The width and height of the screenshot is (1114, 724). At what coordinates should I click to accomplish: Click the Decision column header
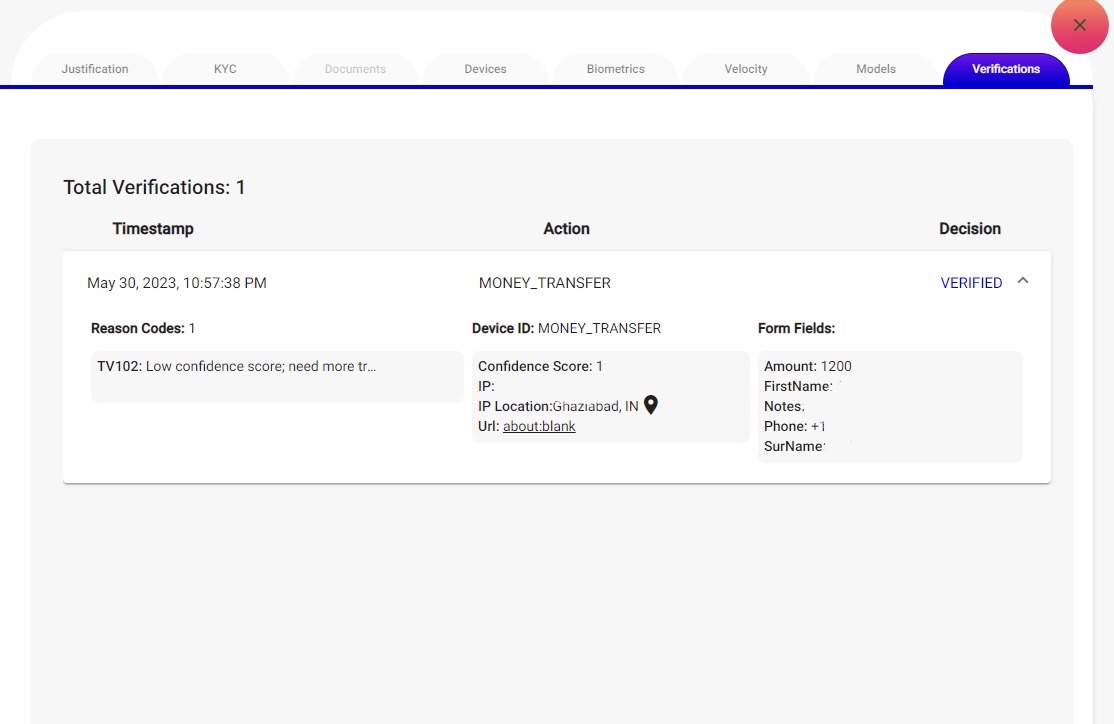pos(970,229)
